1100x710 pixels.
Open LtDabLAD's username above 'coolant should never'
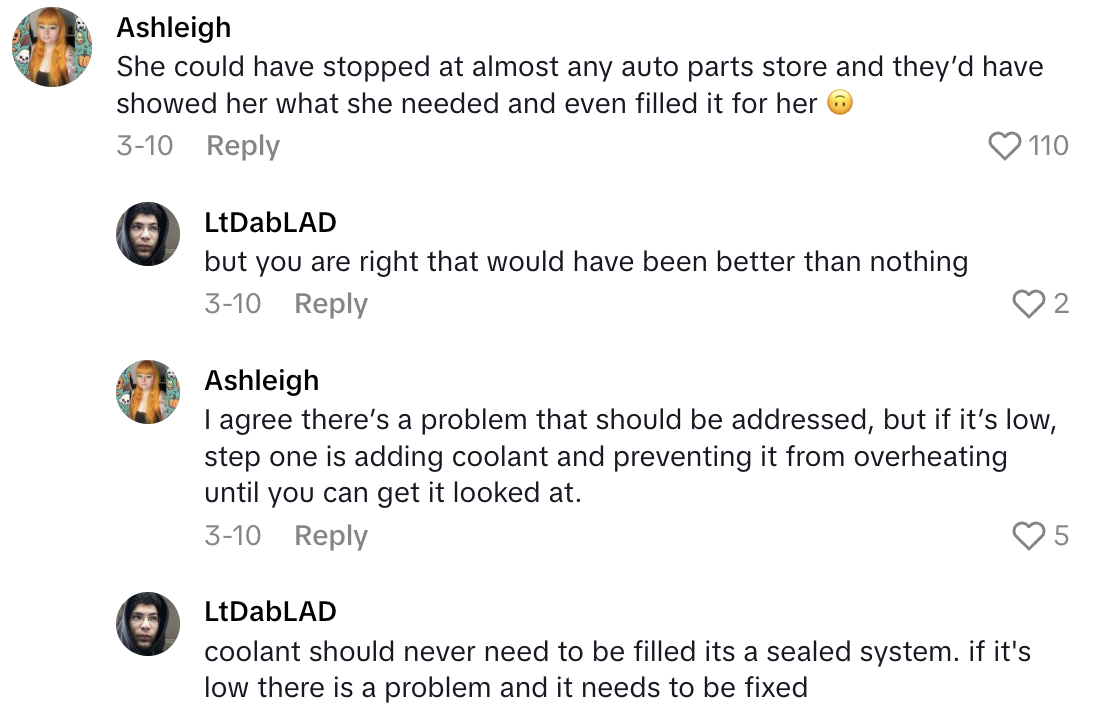tap(270, 612)
